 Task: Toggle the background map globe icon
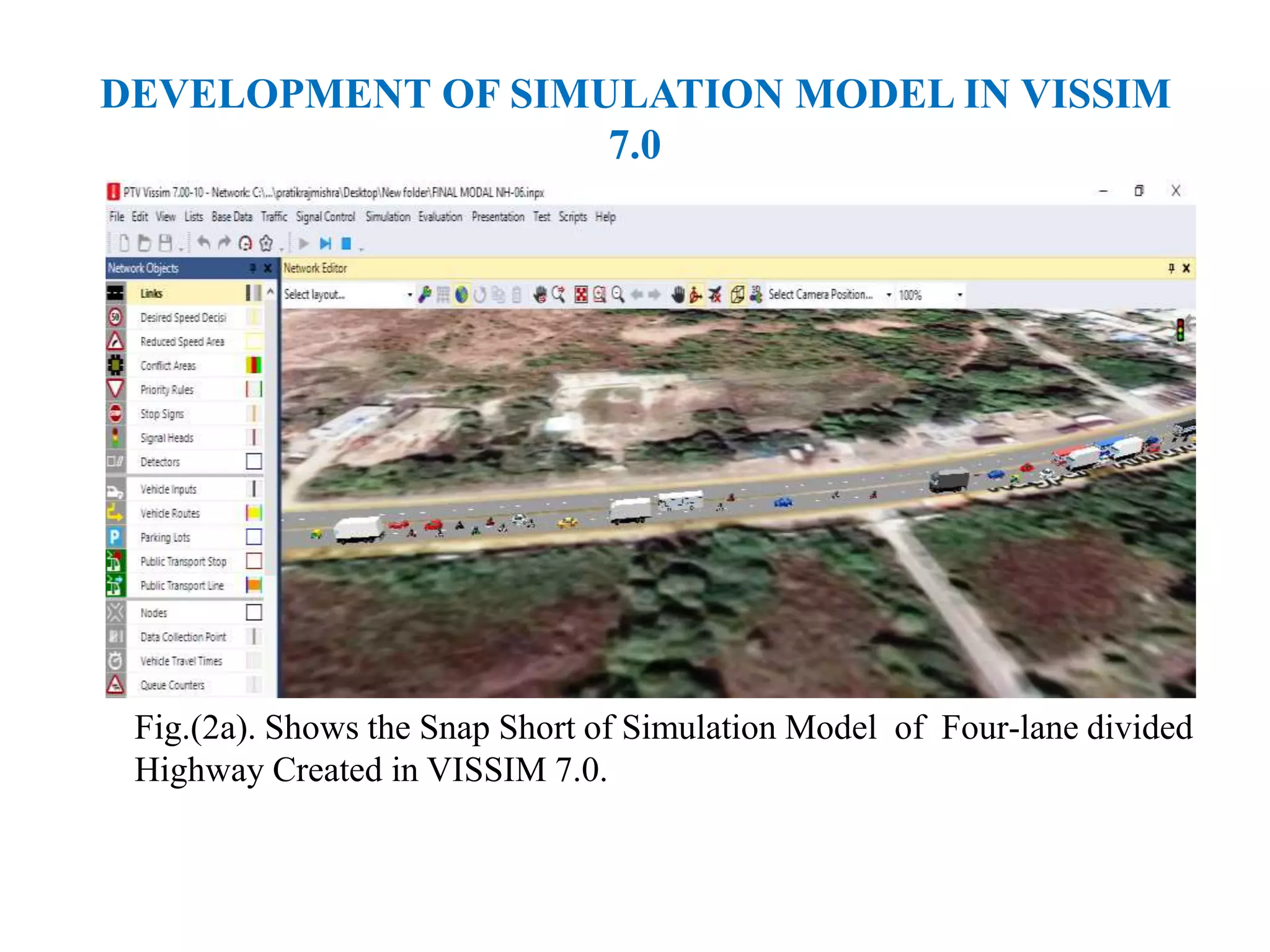point(461,294)
